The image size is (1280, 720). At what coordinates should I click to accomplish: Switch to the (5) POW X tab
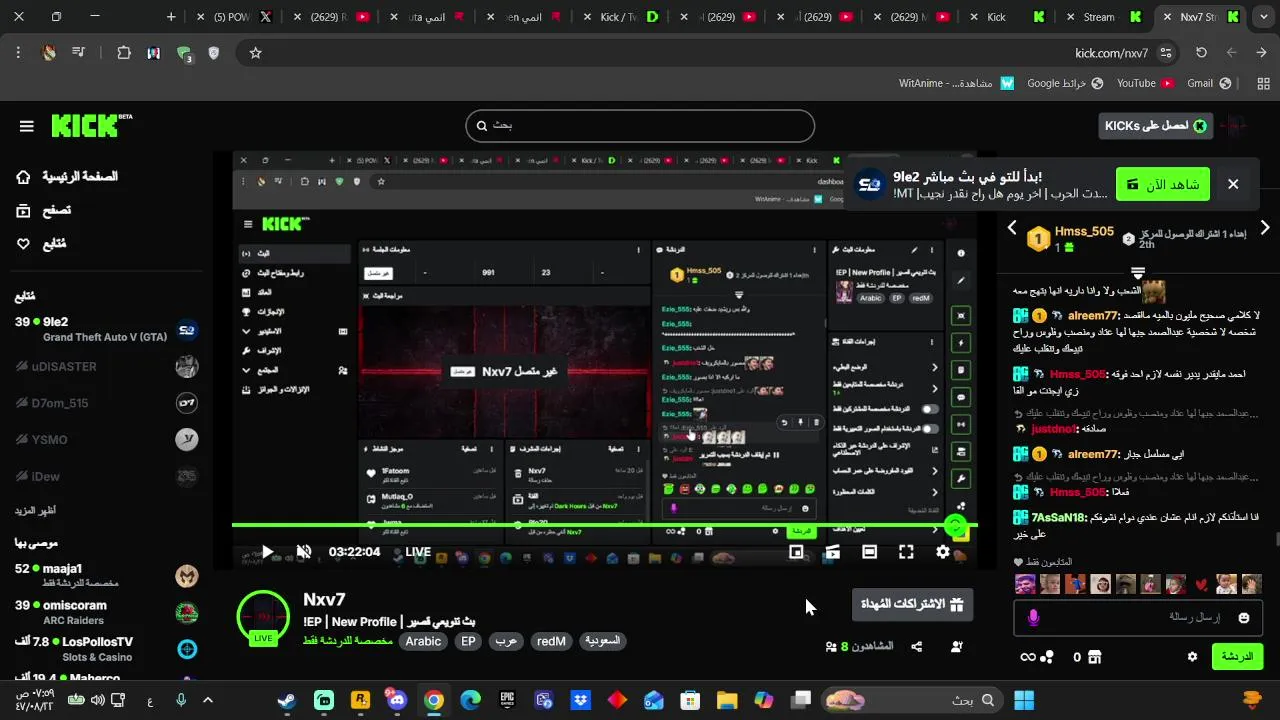coord(232,17)
